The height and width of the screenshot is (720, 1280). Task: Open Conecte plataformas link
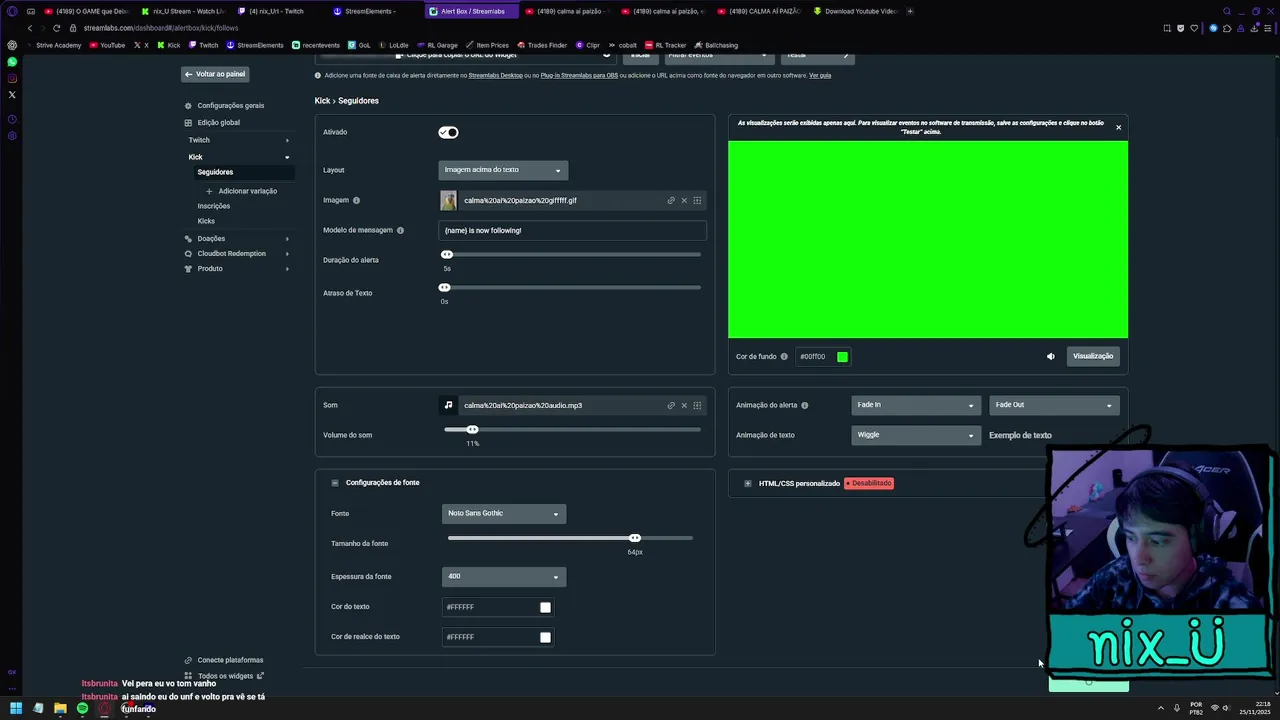(x=230, y=660)
